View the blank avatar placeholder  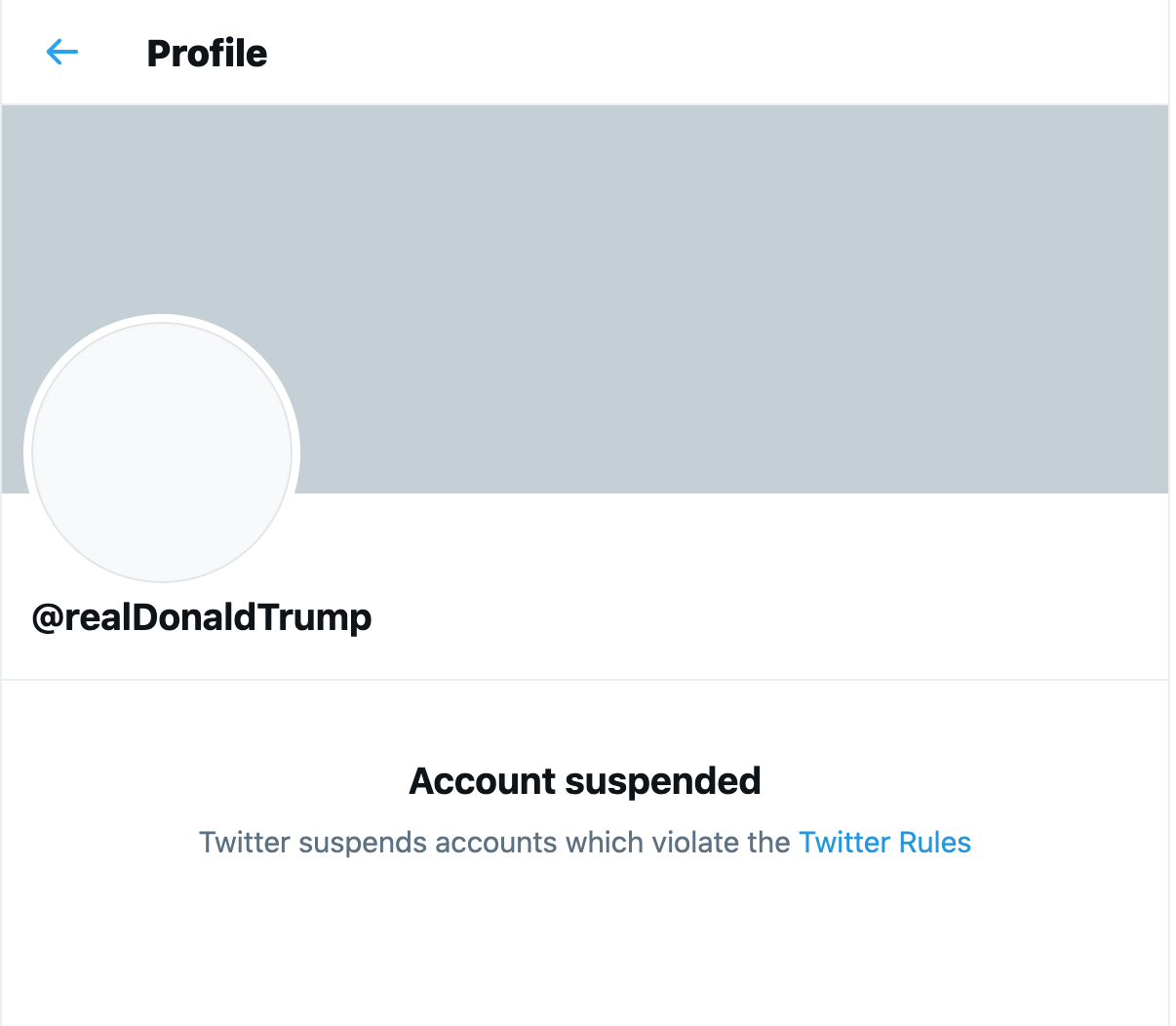click(162, 452)
